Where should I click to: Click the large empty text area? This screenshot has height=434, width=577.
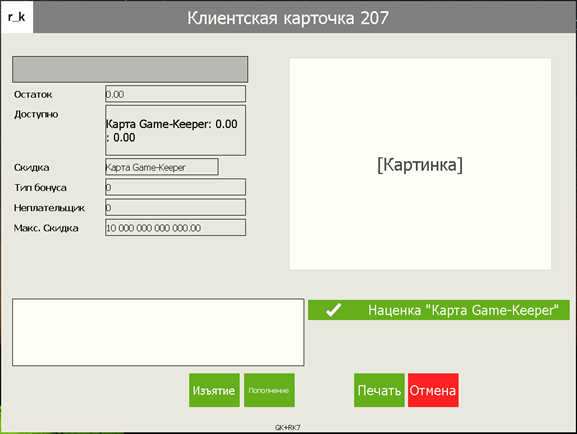158,332
